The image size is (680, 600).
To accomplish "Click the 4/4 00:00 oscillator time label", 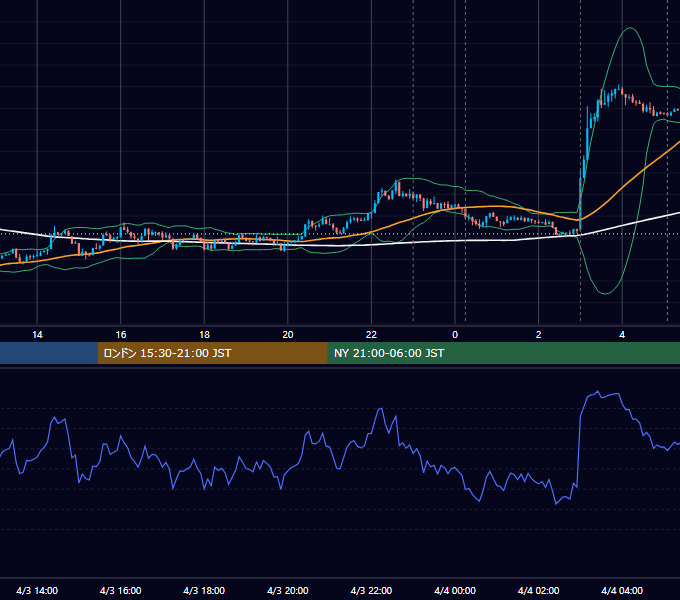I will click(455, 590).
